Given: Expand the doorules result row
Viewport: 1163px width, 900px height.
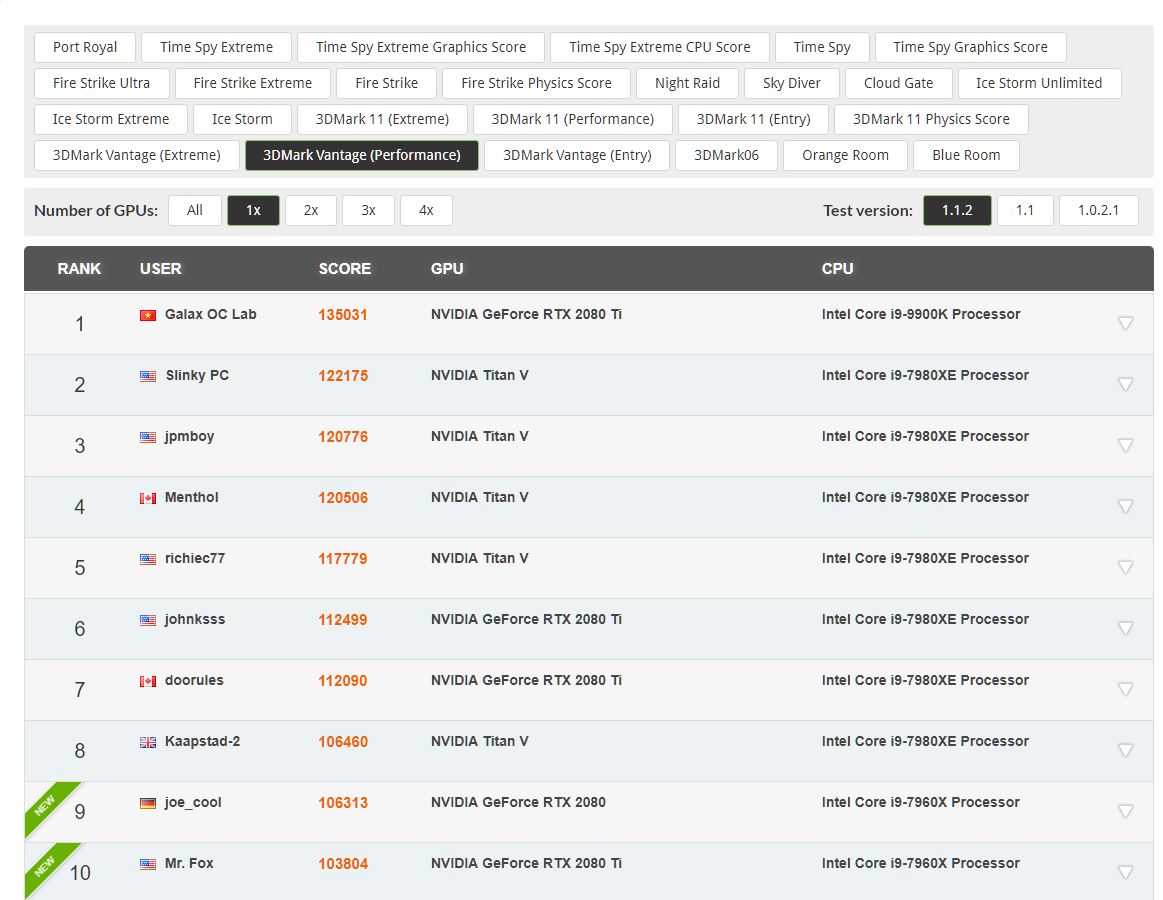Looking at the screenshot, I should pos(1125,689).
